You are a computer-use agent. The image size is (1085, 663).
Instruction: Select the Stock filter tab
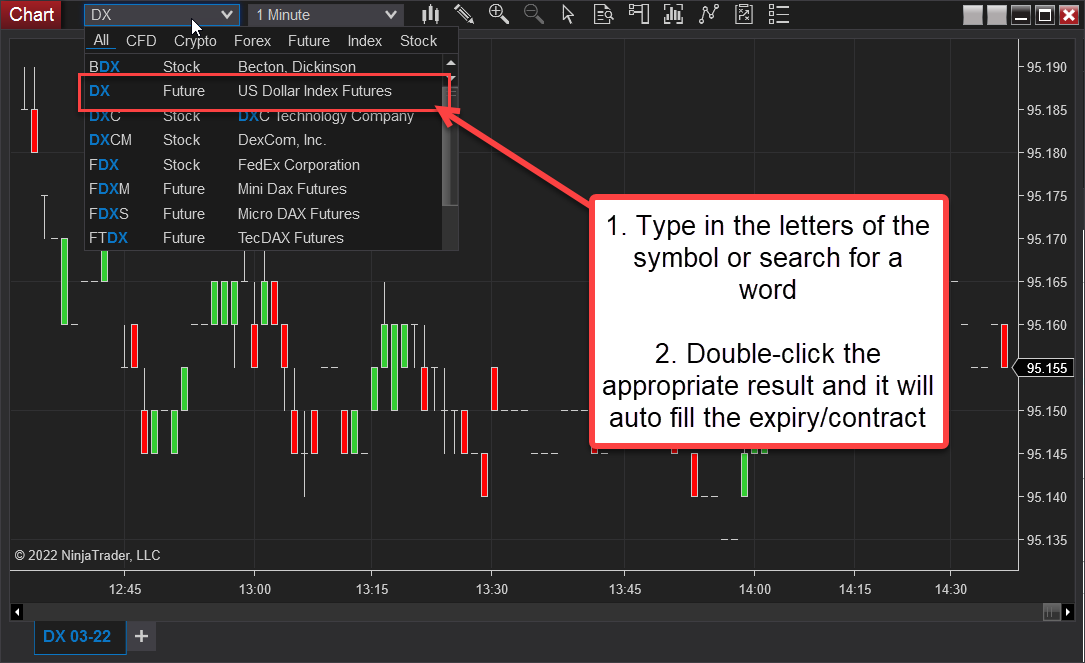(418, 41)
